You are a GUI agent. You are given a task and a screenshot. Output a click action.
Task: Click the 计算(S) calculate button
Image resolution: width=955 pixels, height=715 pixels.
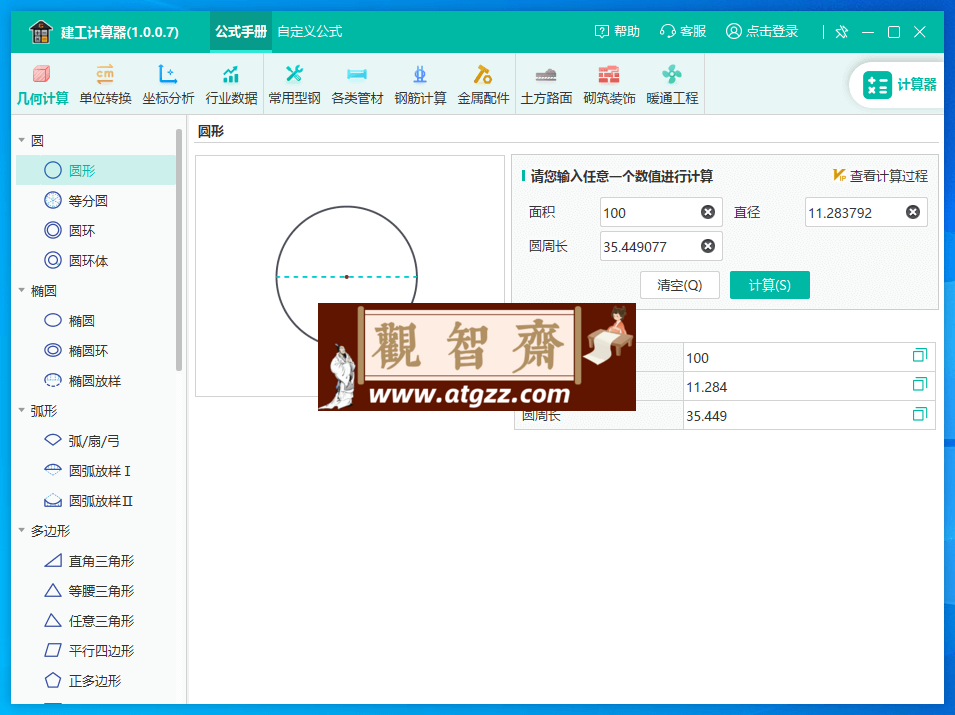pos(770,285)
